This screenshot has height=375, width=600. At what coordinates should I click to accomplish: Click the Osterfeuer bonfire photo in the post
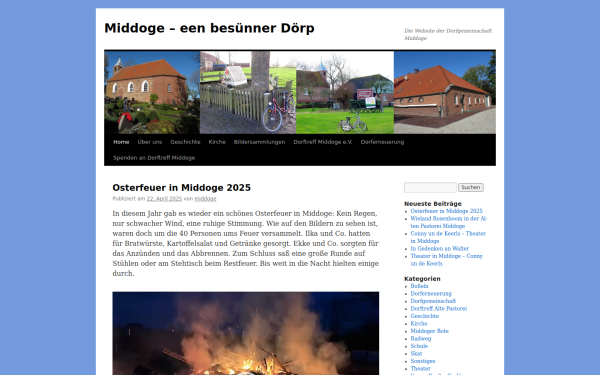[x=246, y=333]
